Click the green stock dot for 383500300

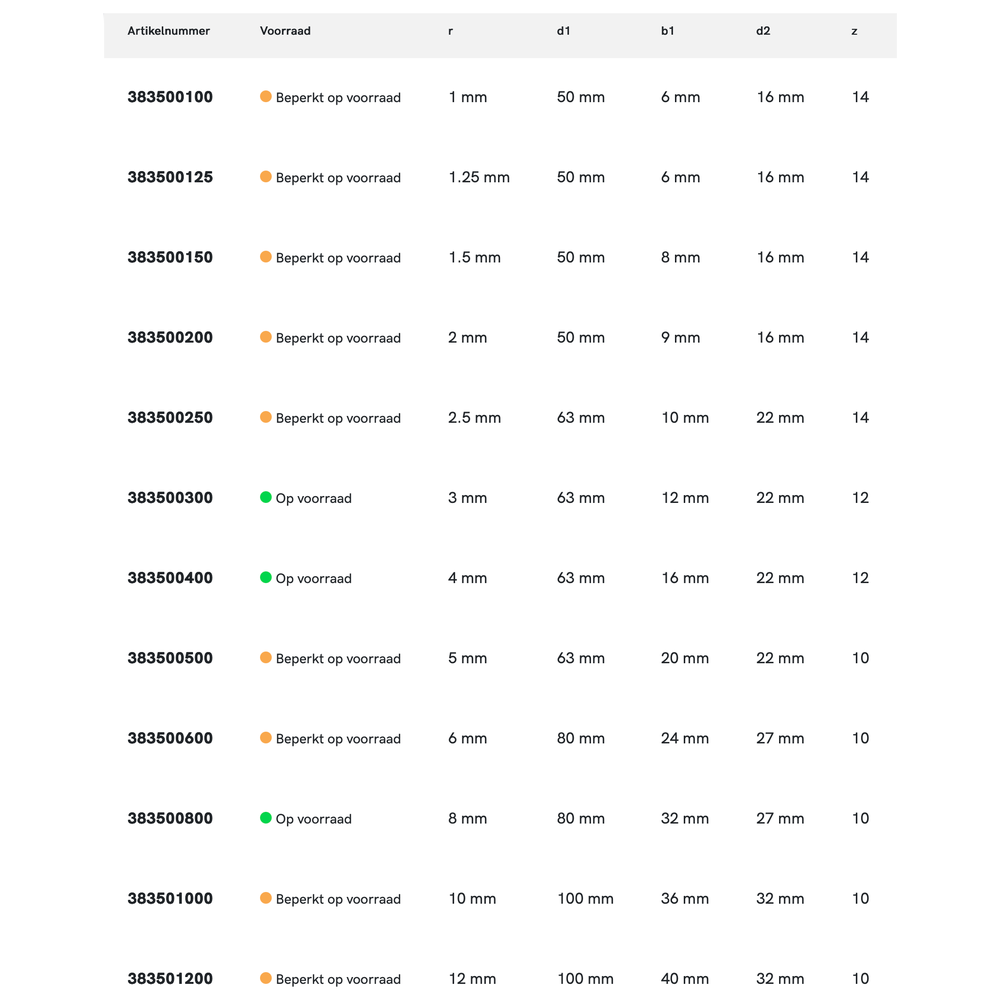266,497
